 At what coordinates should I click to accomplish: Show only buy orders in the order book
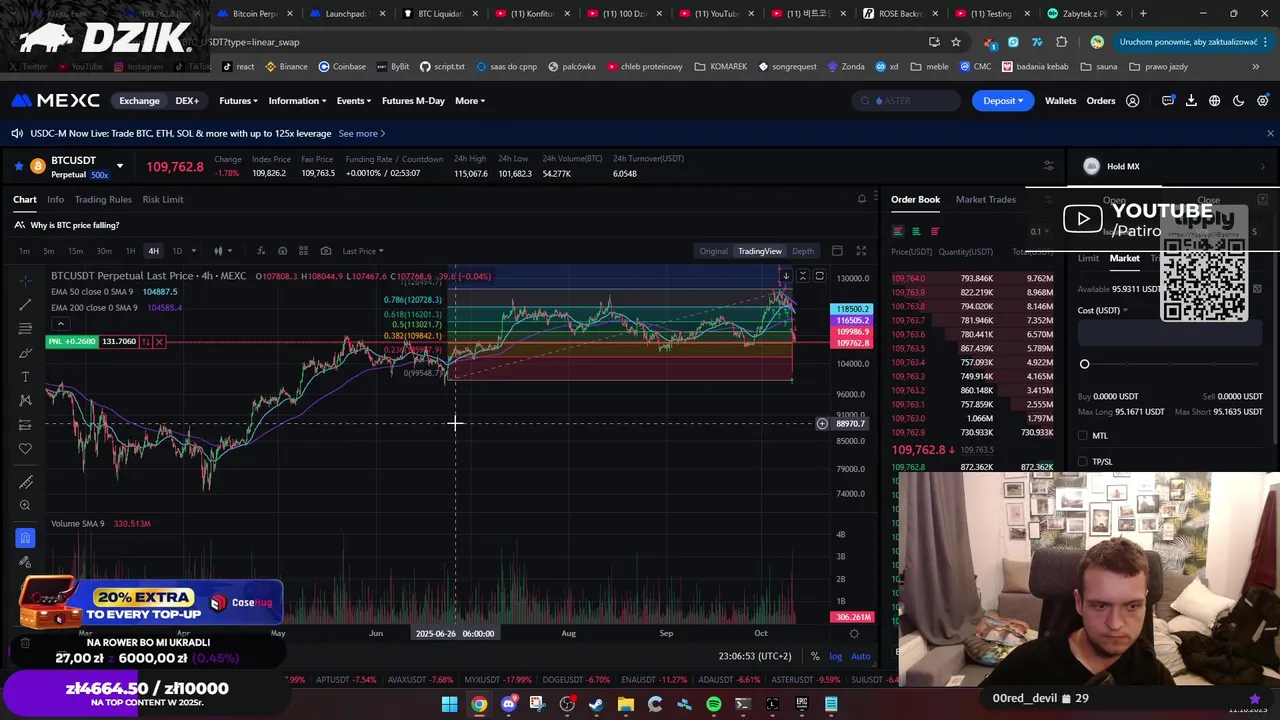(x=916, y=231)
